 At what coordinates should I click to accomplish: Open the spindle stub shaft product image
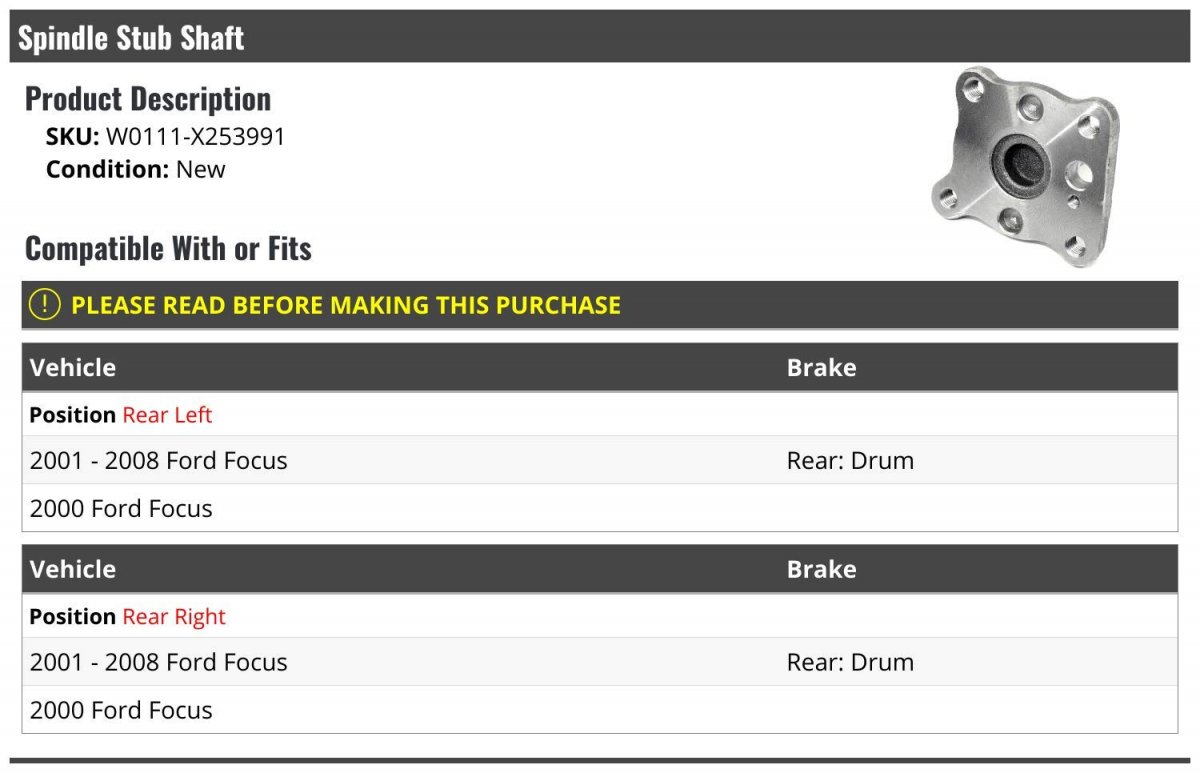coord(1026,166)
